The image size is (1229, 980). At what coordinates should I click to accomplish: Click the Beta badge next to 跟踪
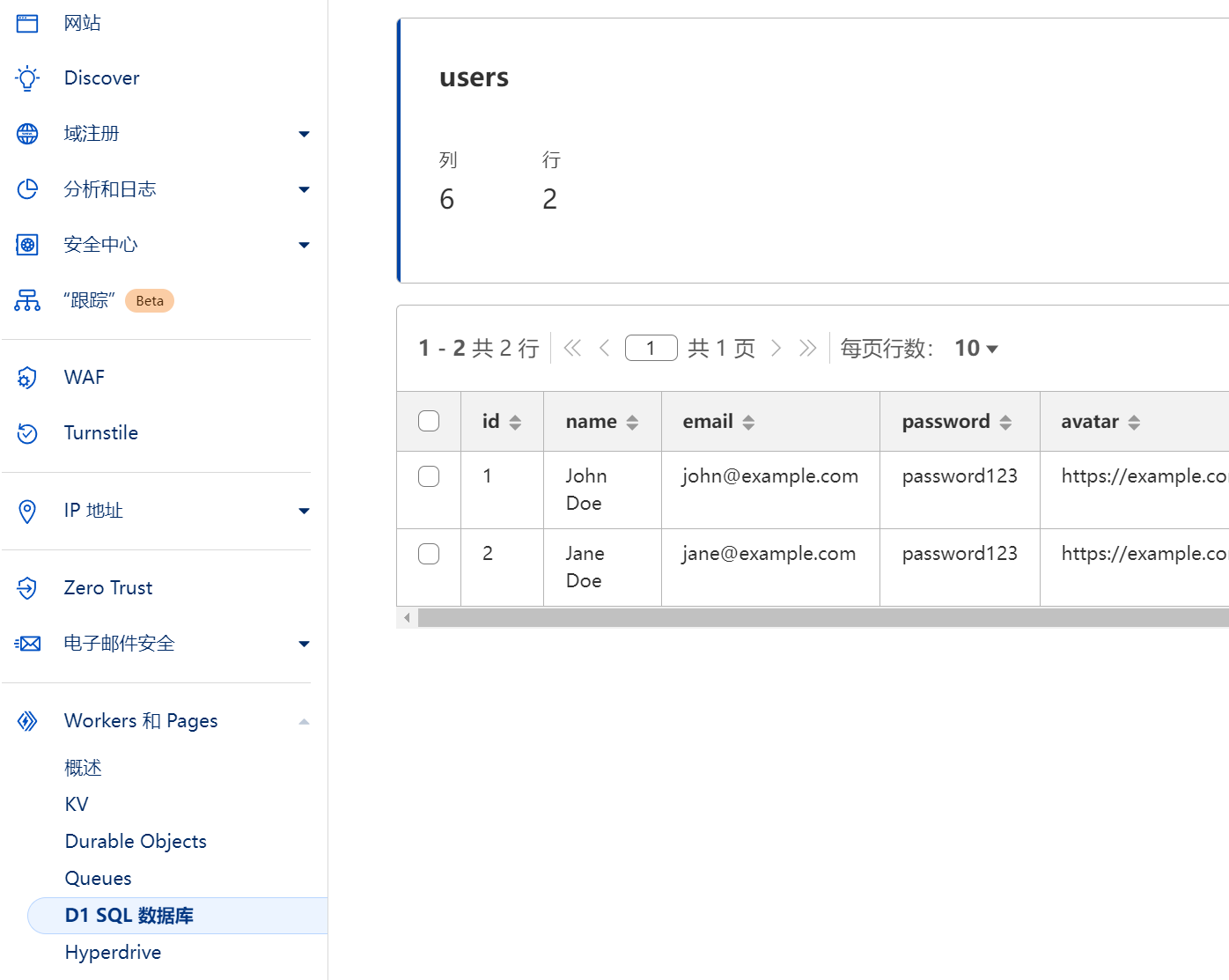(150, 301)
